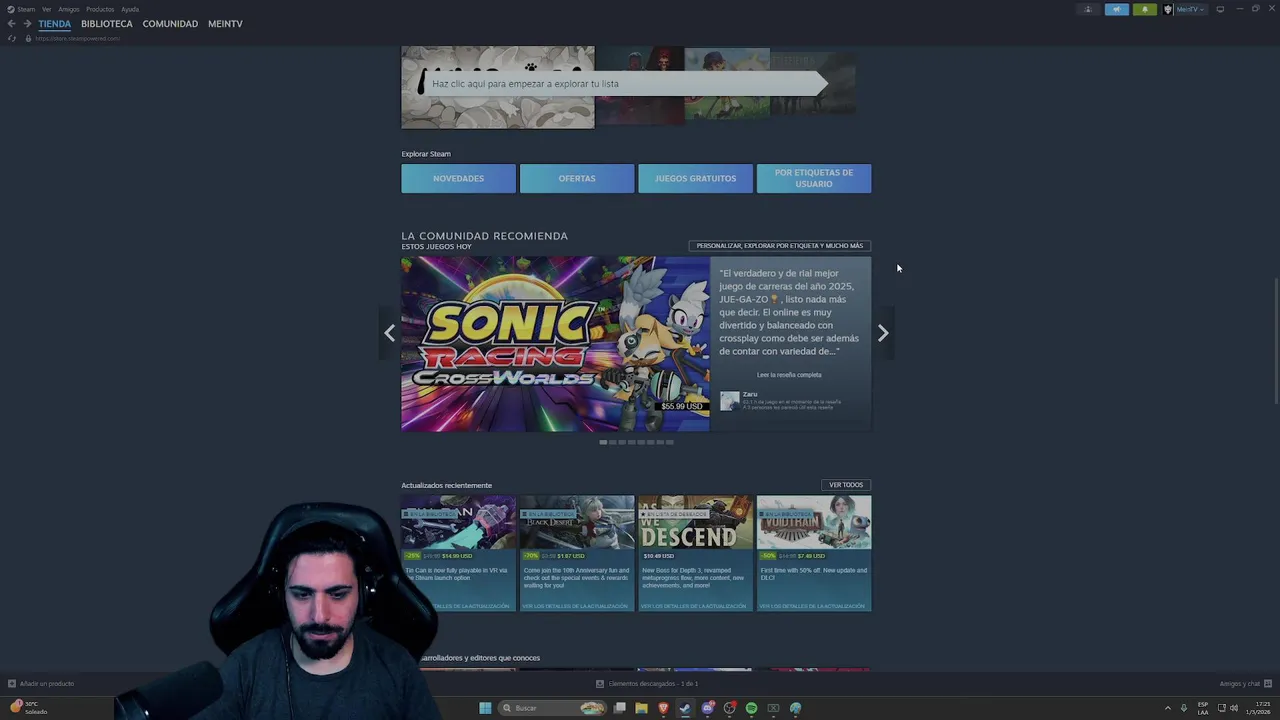The height and width of the screenshot is (720, 1280).
Task: Click Elementos descargados status text
Action: [653, 684]
